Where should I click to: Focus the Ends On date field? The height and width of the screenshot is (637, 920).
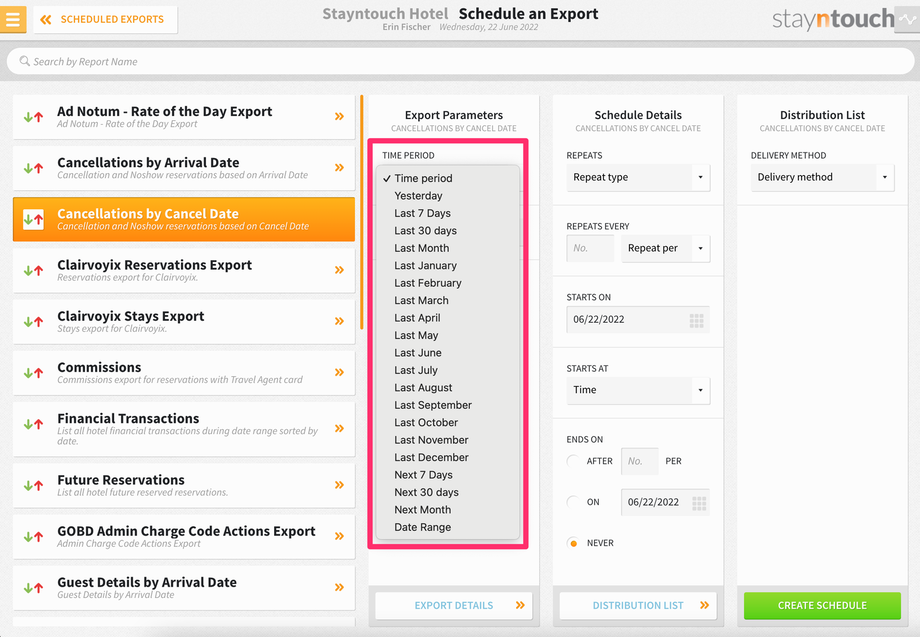[x=665, y=502]
